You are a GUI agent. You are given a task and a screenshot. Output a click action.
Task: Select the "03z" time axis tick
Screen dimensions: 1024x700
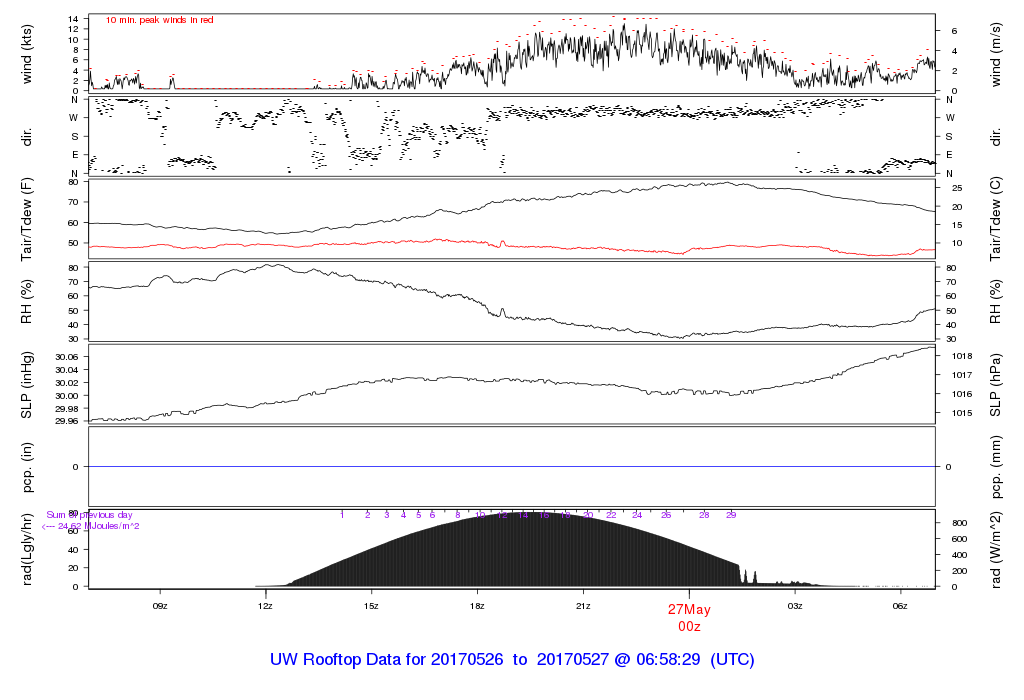(795, 606)
